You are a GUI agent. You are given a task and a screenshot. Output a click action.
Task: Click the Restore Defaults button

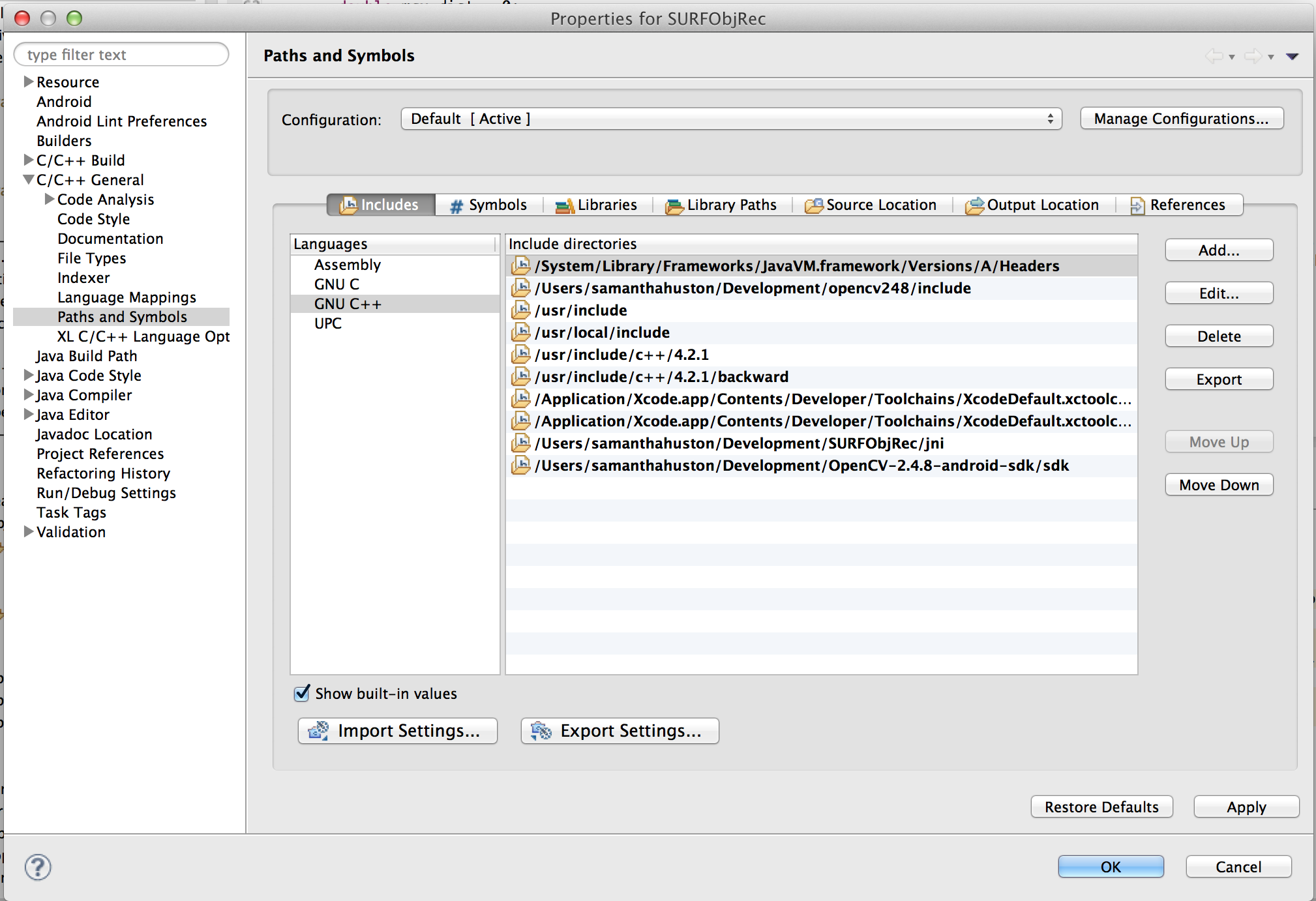click(1102, 807)
